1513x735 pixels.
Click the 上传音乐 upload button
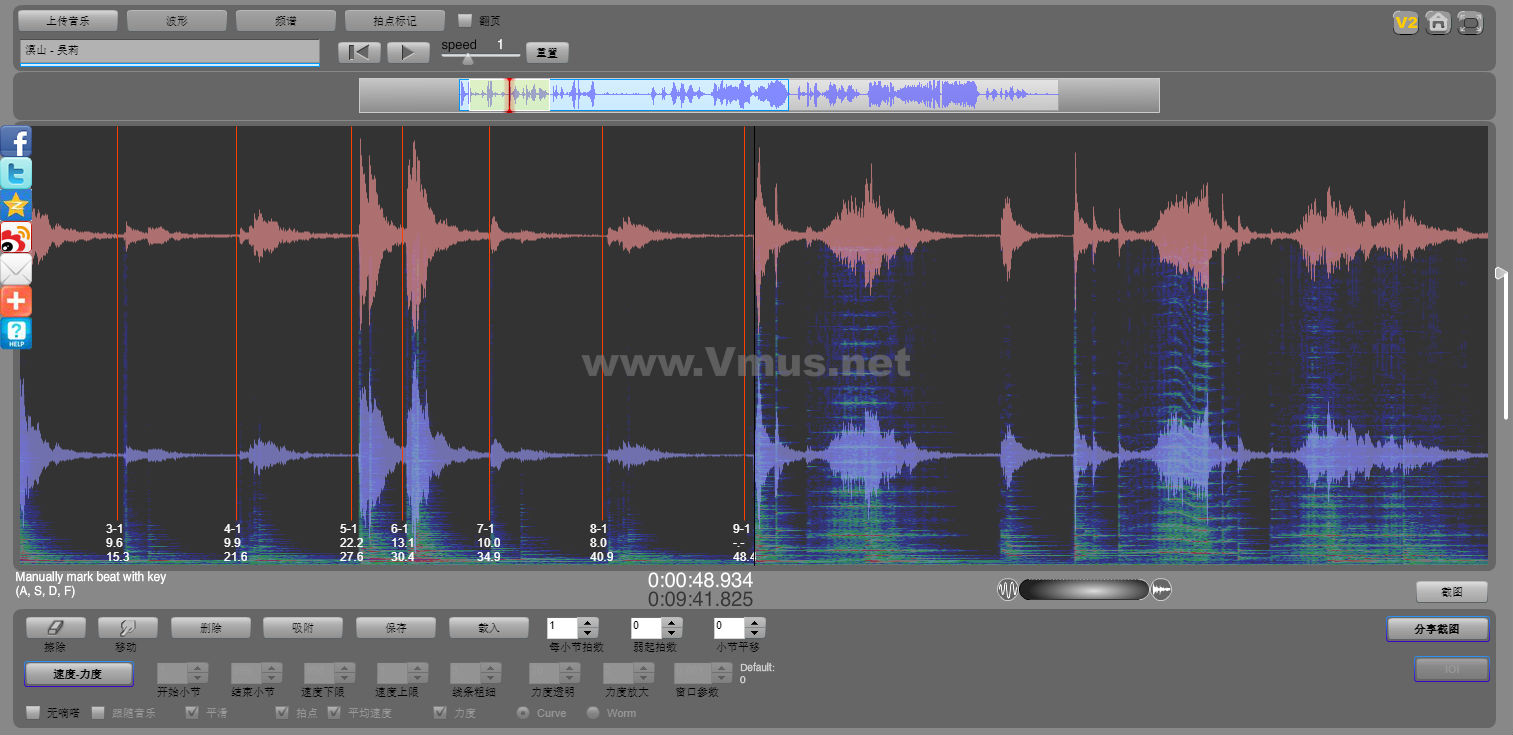tap(68, 20)
